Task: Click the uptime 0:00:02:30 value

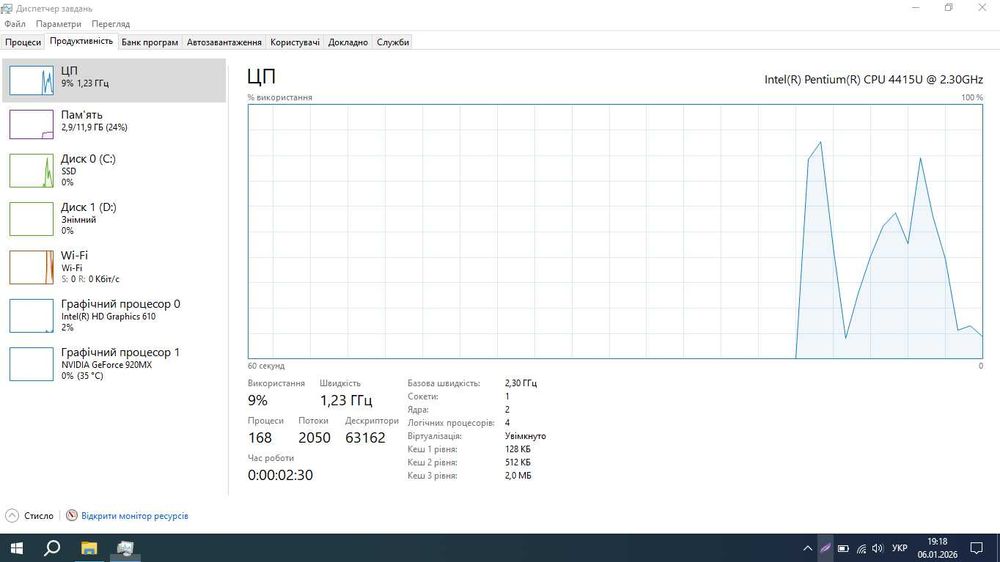Action: point(280,475)
